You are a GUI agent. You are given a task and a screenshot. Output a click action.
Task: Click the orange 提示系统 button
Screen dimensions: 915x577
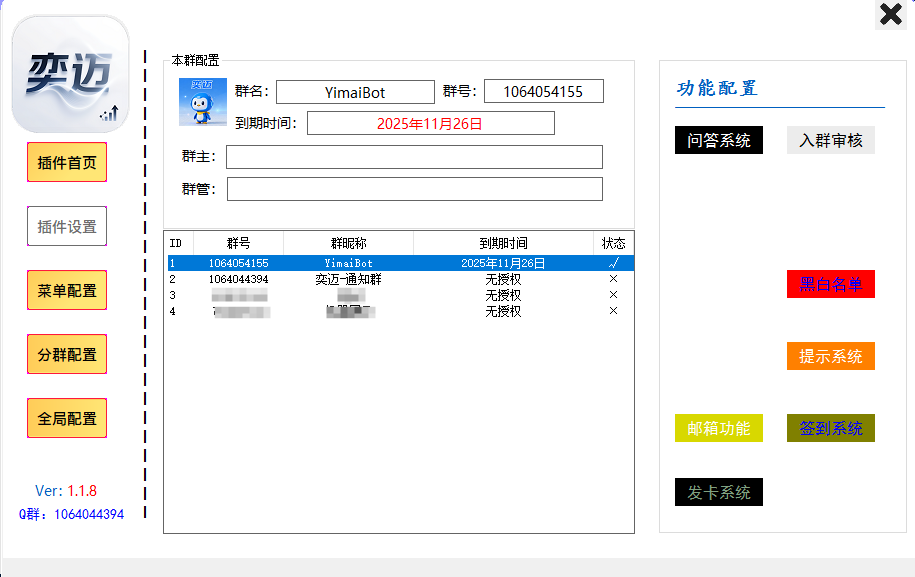pos(830,356)
